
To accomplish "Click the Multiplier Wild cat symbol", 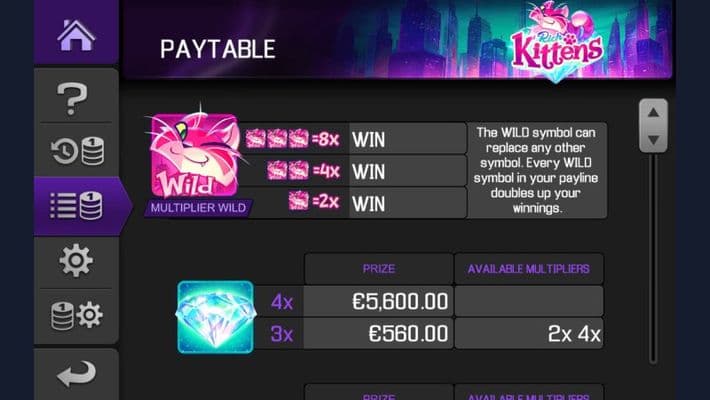I will (x=195, y=155).
